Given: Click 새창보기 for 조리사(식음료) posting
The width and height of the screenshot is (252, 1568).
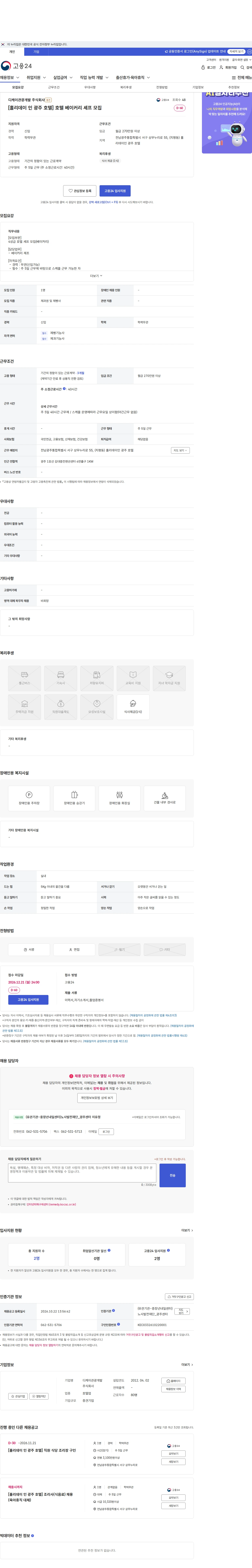Looking at the screenshot, I should tap(173, 1506).
